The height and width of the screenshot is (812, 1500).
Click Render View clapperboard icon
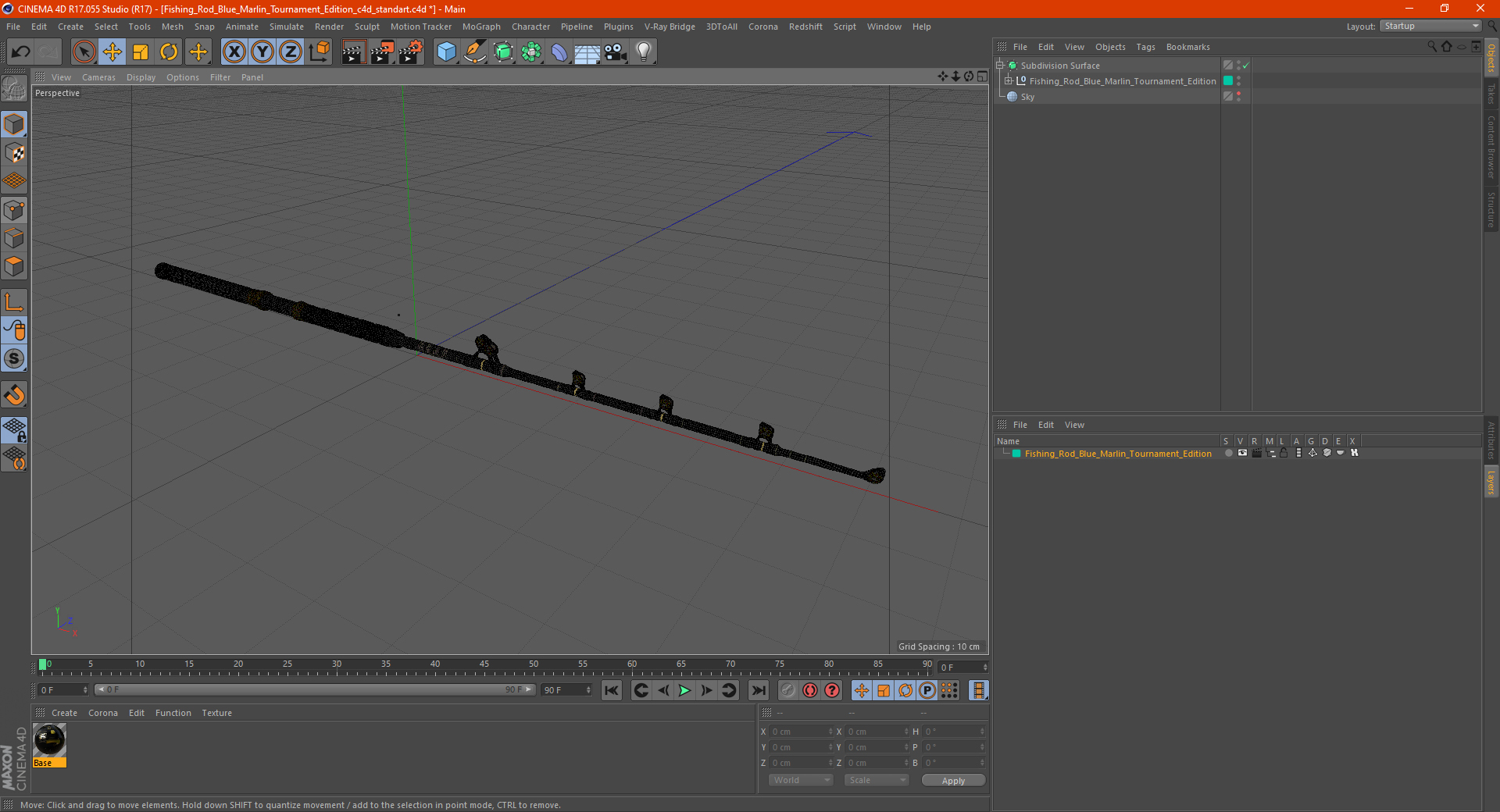pos(353,52)
